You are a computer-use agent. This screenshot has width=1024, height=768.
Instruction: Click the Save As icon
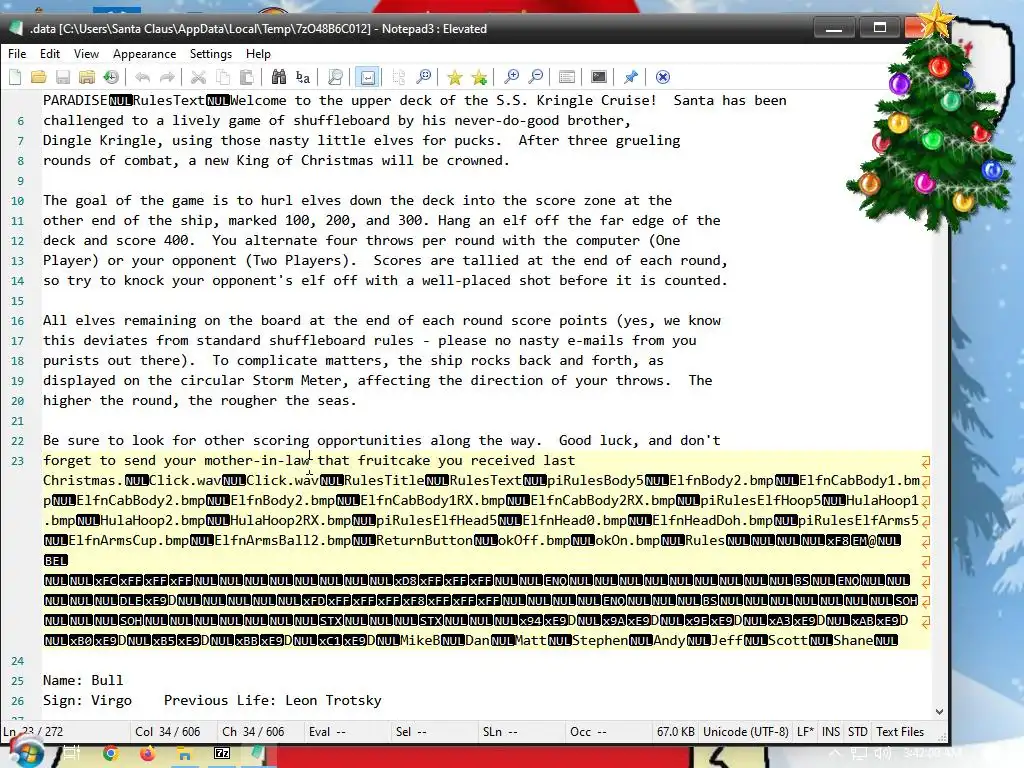click(87, 77)
